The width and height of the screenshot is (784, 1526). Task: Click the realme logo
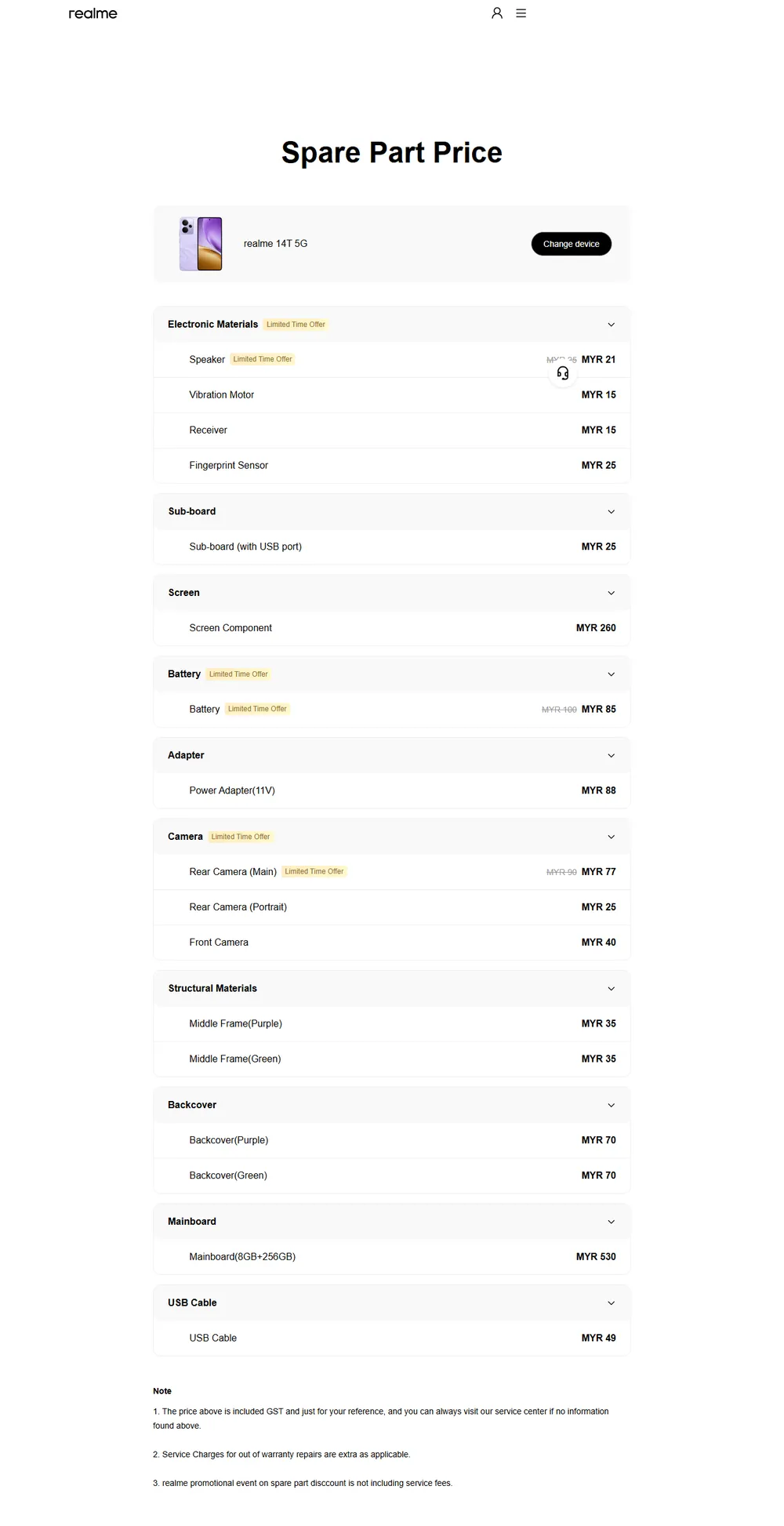93,13
